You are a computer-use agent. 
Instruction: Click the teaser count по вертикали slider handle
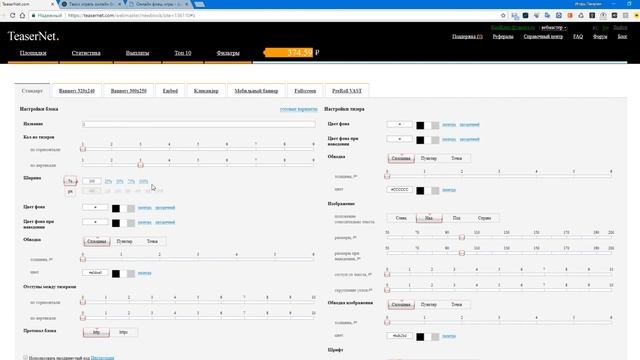point(140,164)
